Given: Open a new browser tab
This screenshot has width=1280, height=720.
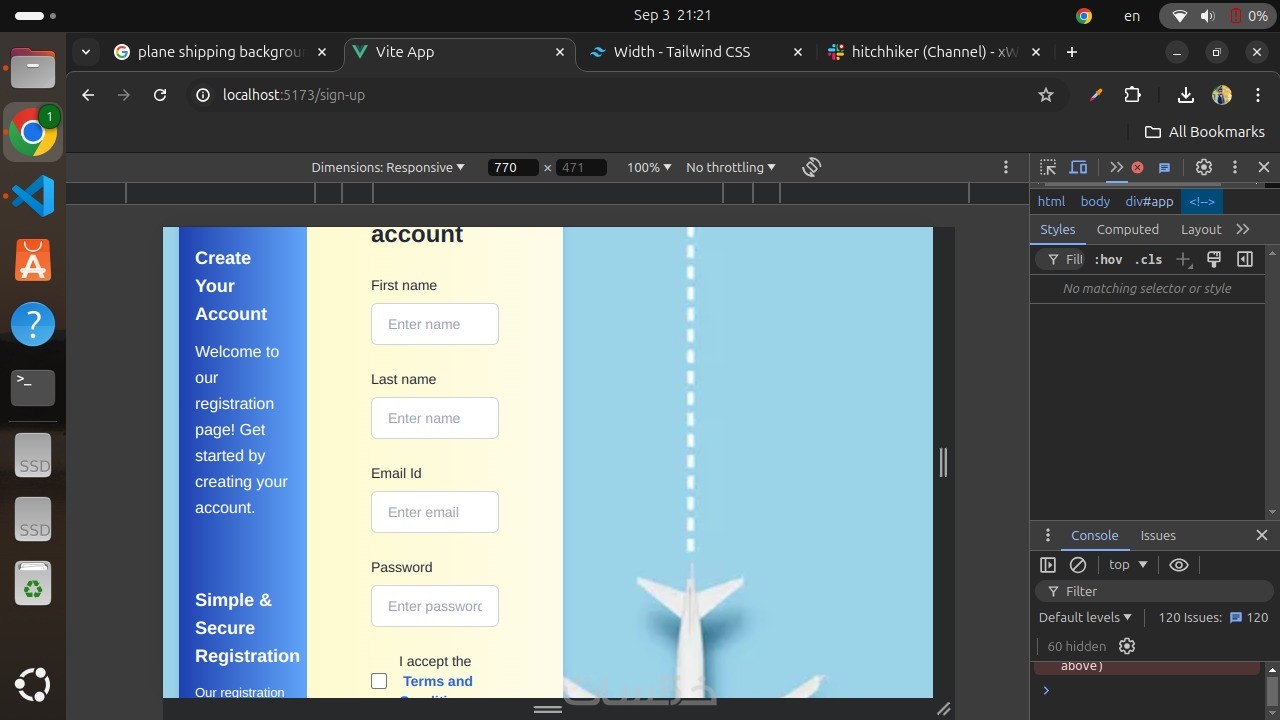Looking at the screenshot, I should coord(1072,52).
